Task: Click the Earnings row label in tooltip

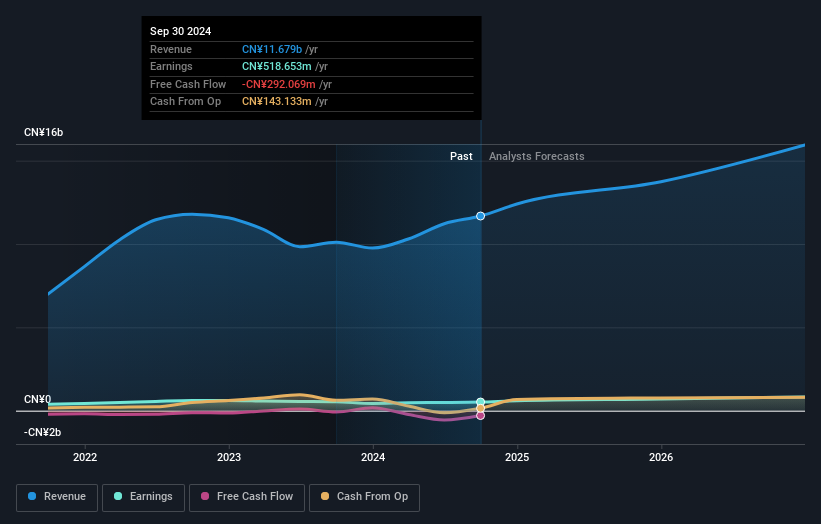Action: click(171, 66)
